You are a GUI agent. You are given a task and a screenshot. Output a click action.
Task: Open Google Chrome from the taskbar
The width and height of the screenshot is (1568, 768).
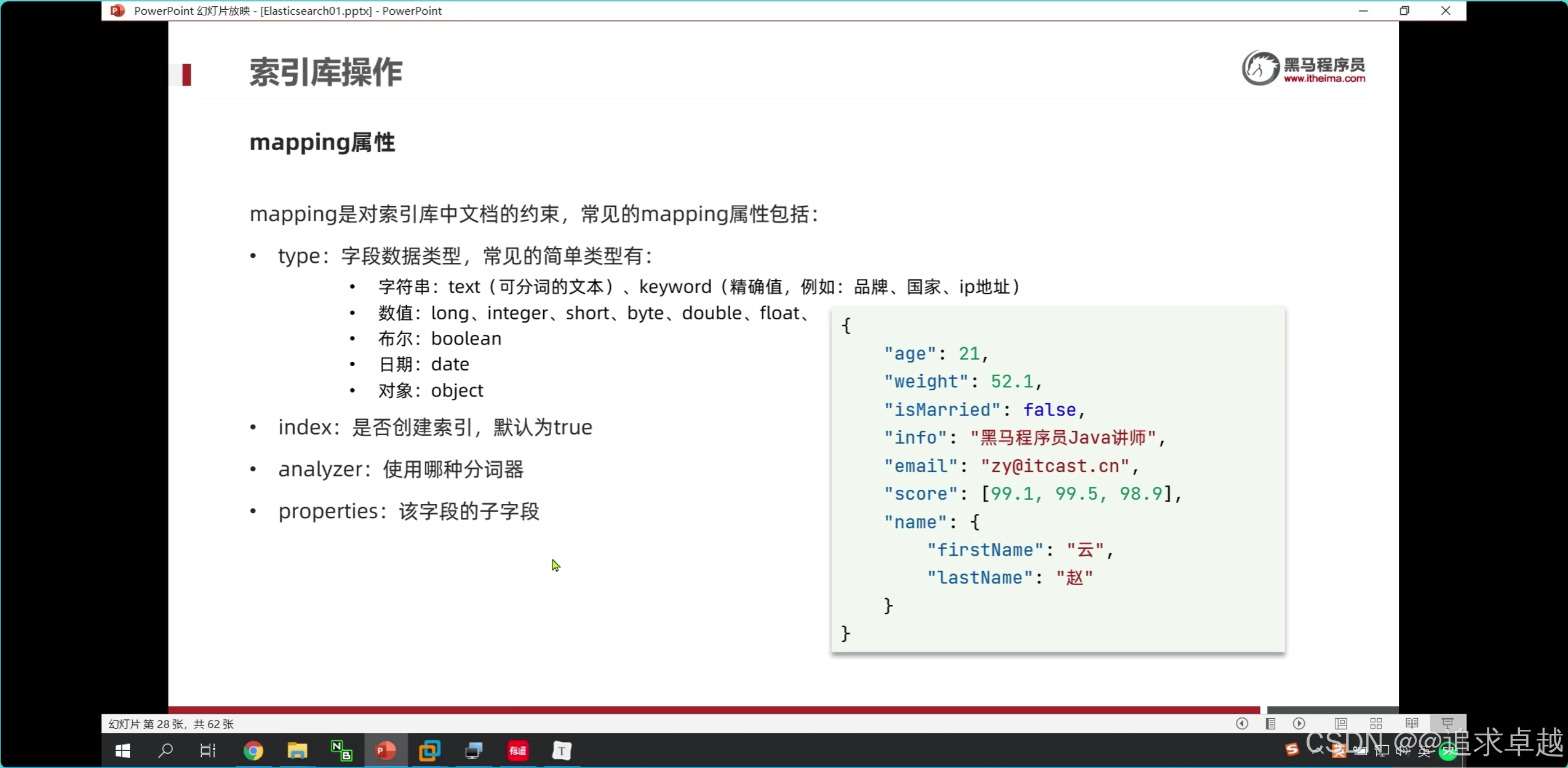[253, 751]
